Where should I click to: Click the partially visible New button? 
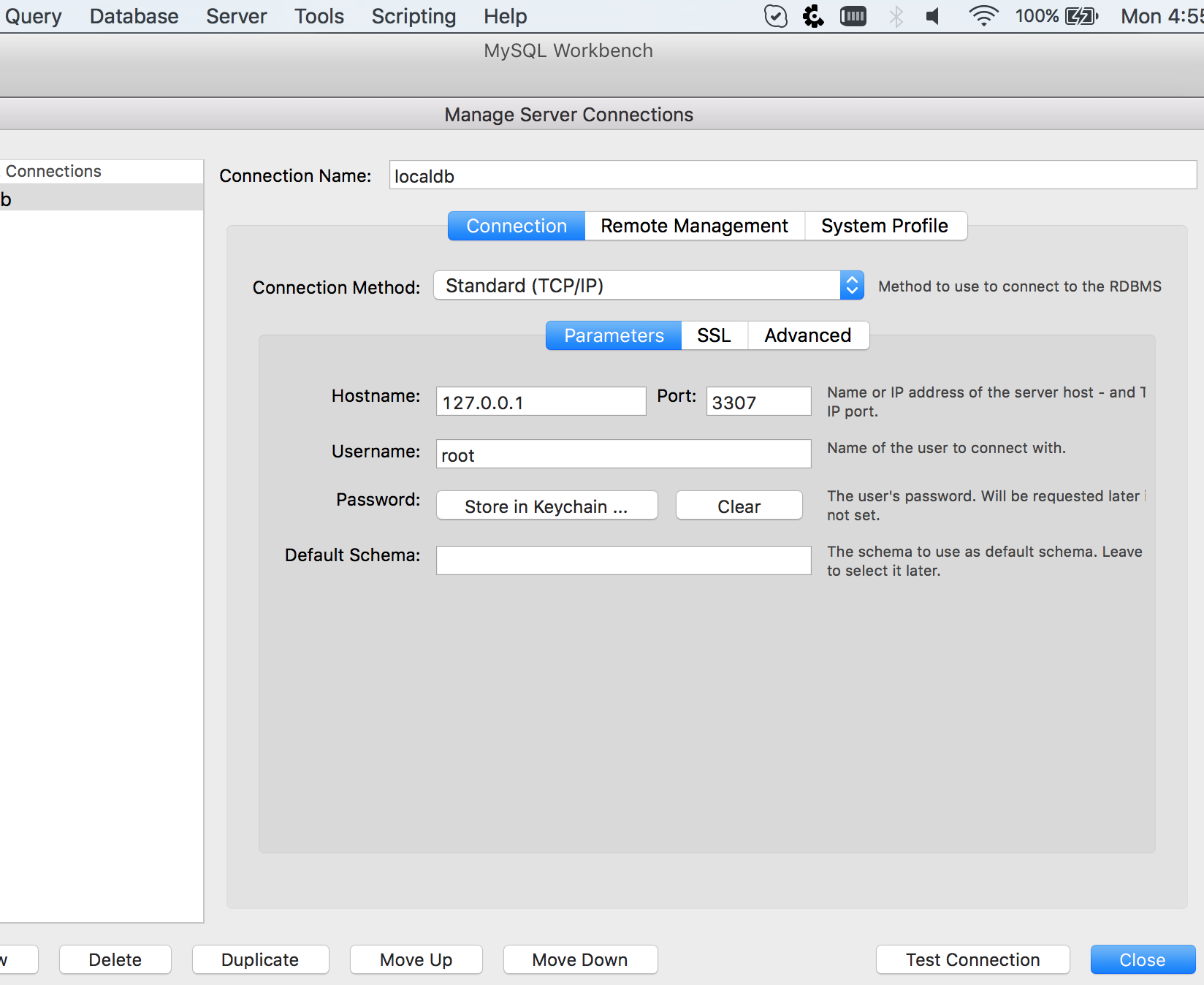18,959
